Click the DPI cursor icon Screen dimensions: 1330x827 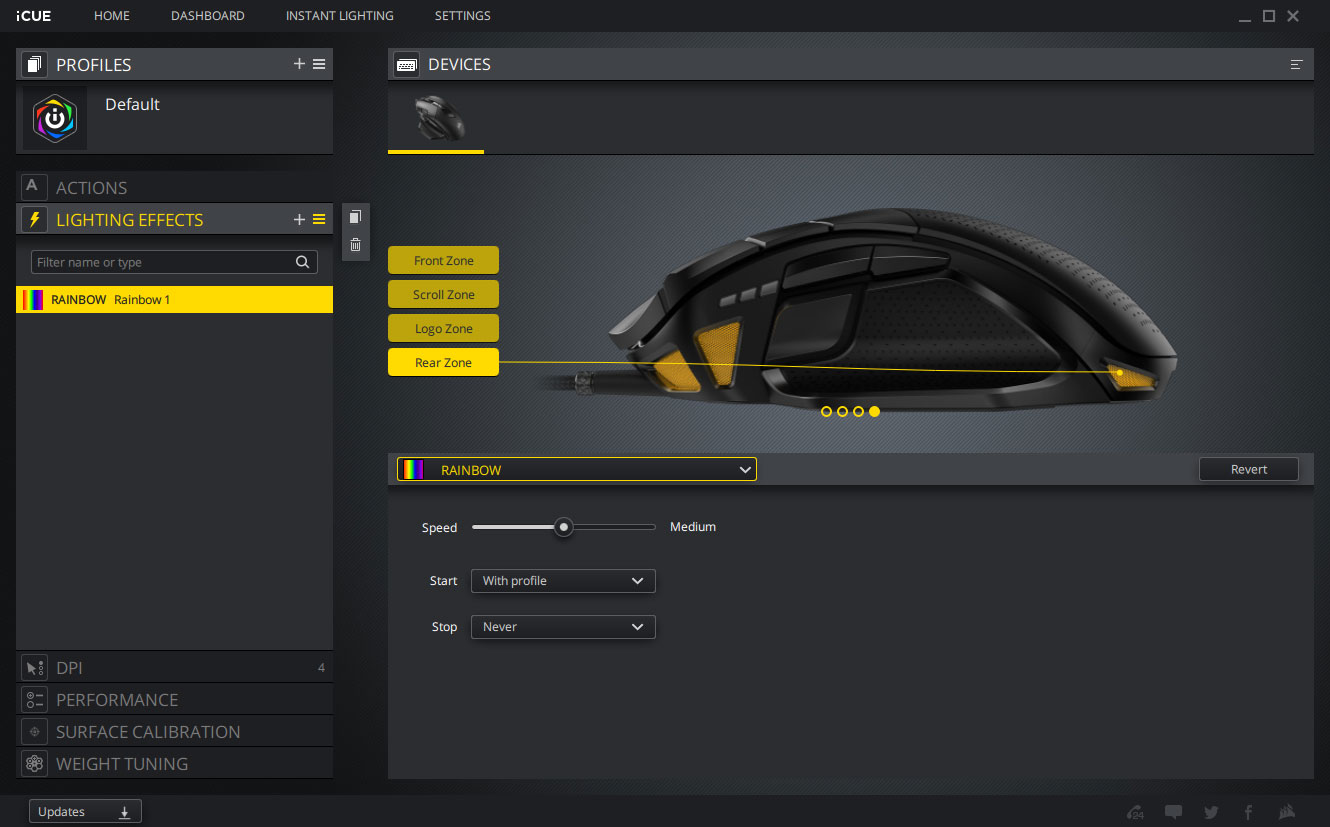coord(34,668)
